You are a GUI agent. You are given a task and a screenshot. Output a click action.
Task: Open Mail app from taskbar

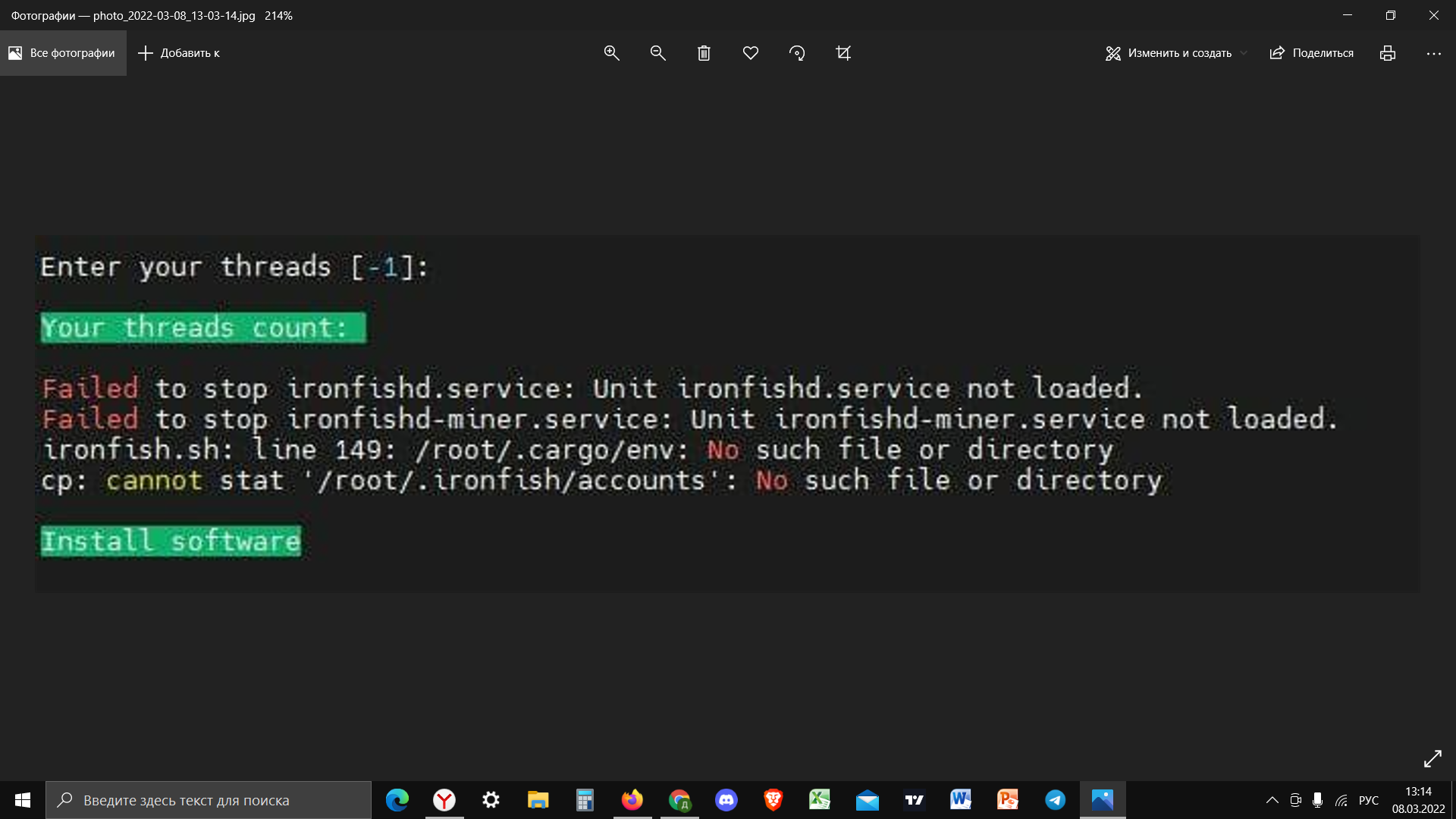868,800
